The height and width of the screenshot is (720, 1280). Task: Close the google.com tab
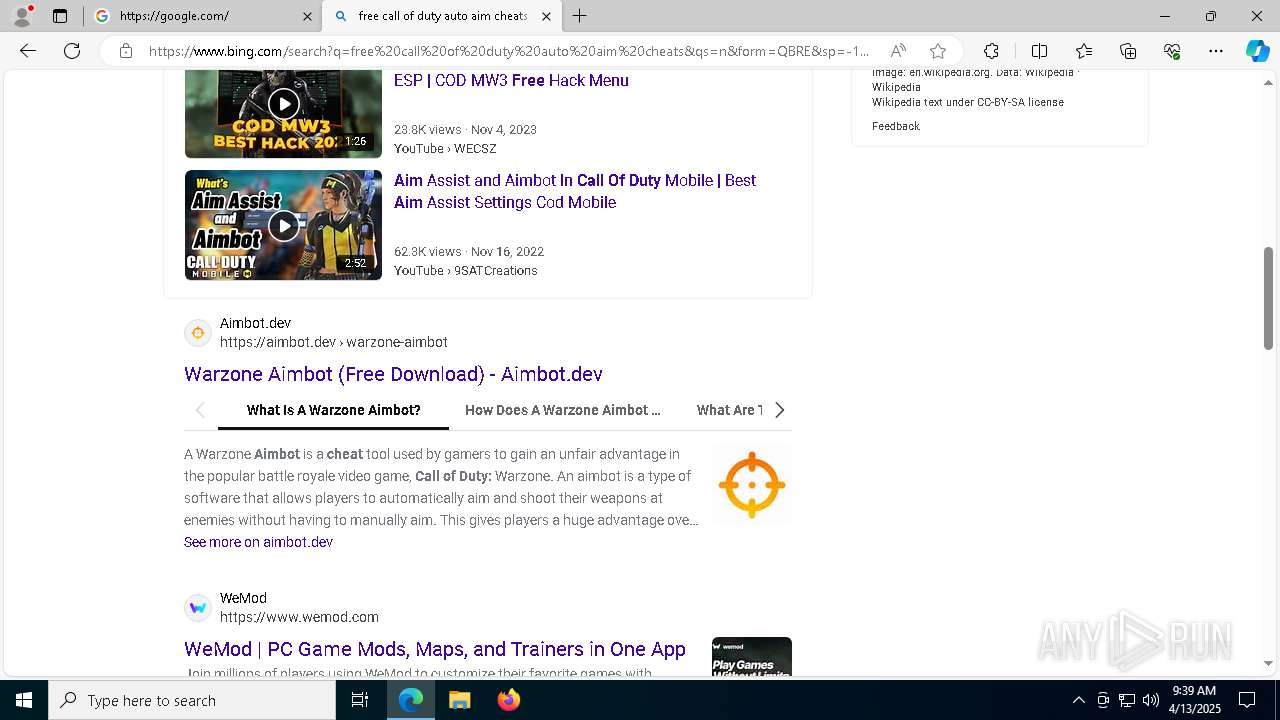tap(307, 16)
